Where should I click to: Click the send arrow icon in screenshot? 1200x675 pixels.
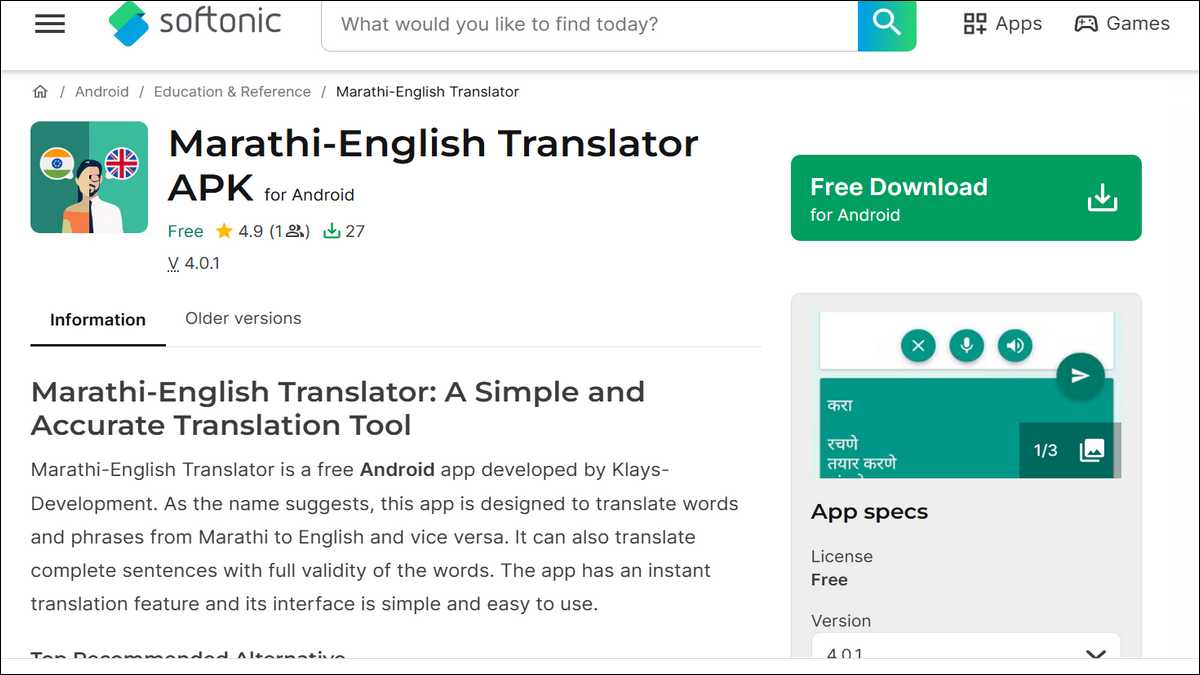1080,376
